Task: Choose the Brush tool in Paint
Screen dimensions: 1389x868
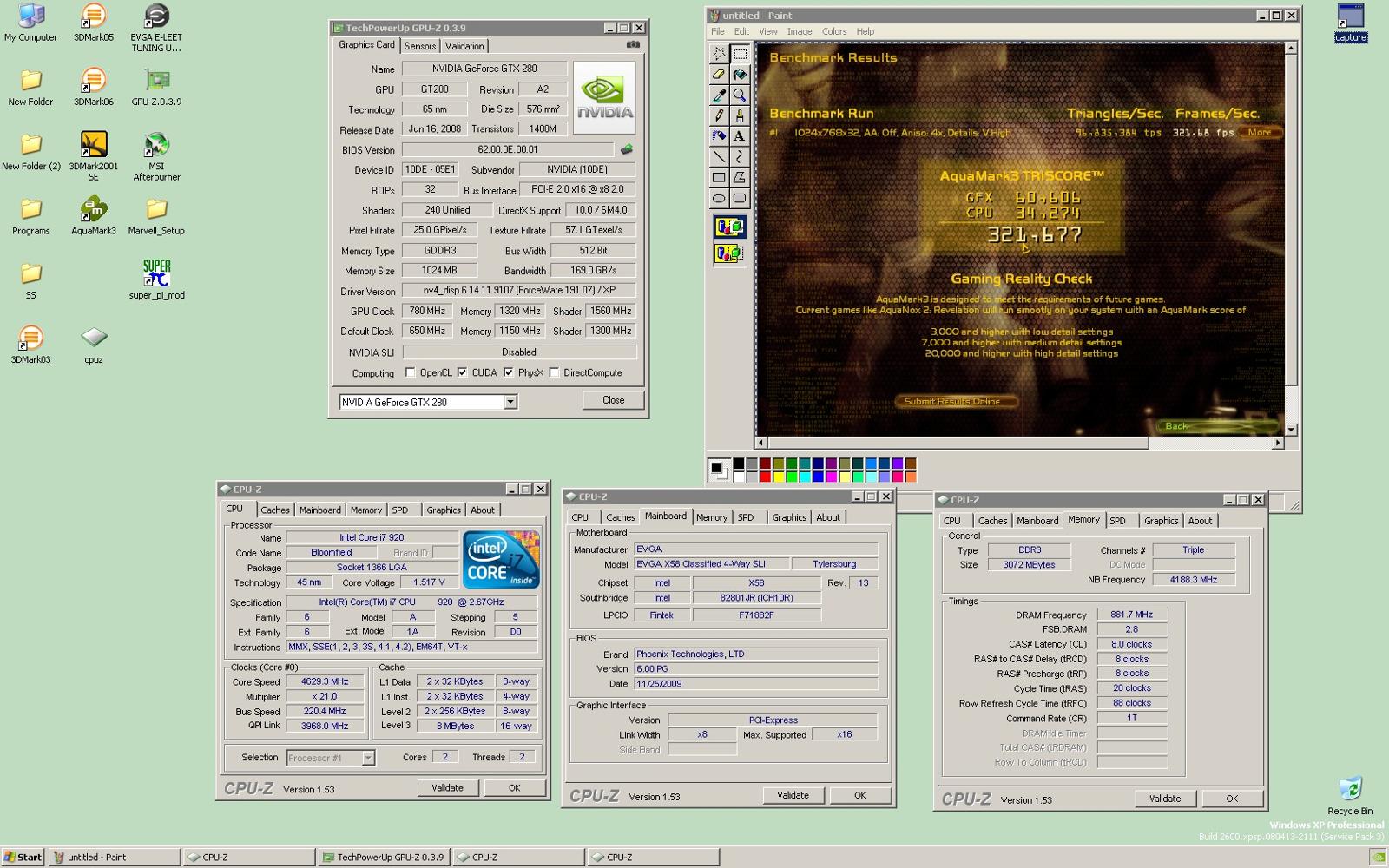Action: [740, 115]
